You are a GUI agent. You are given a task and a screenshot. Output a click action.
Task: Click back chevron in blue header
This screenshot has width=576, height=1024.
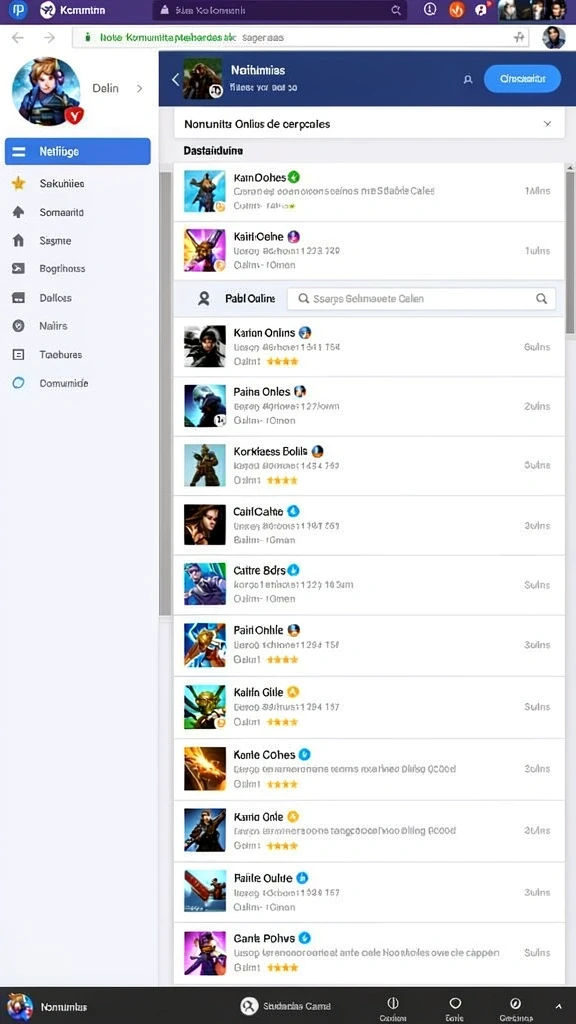point(175,79)
